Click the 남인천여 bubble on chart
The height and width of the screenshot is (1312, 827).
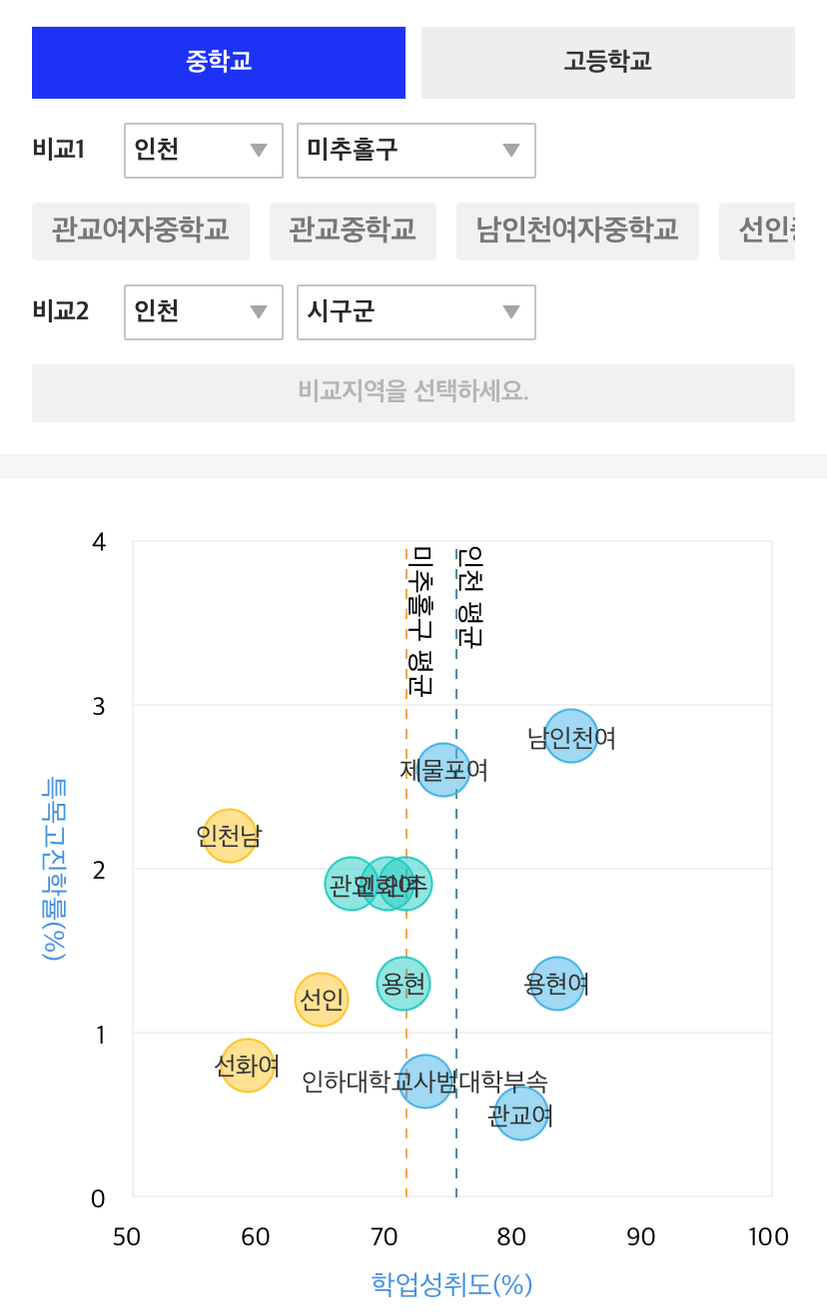(572, 737)
